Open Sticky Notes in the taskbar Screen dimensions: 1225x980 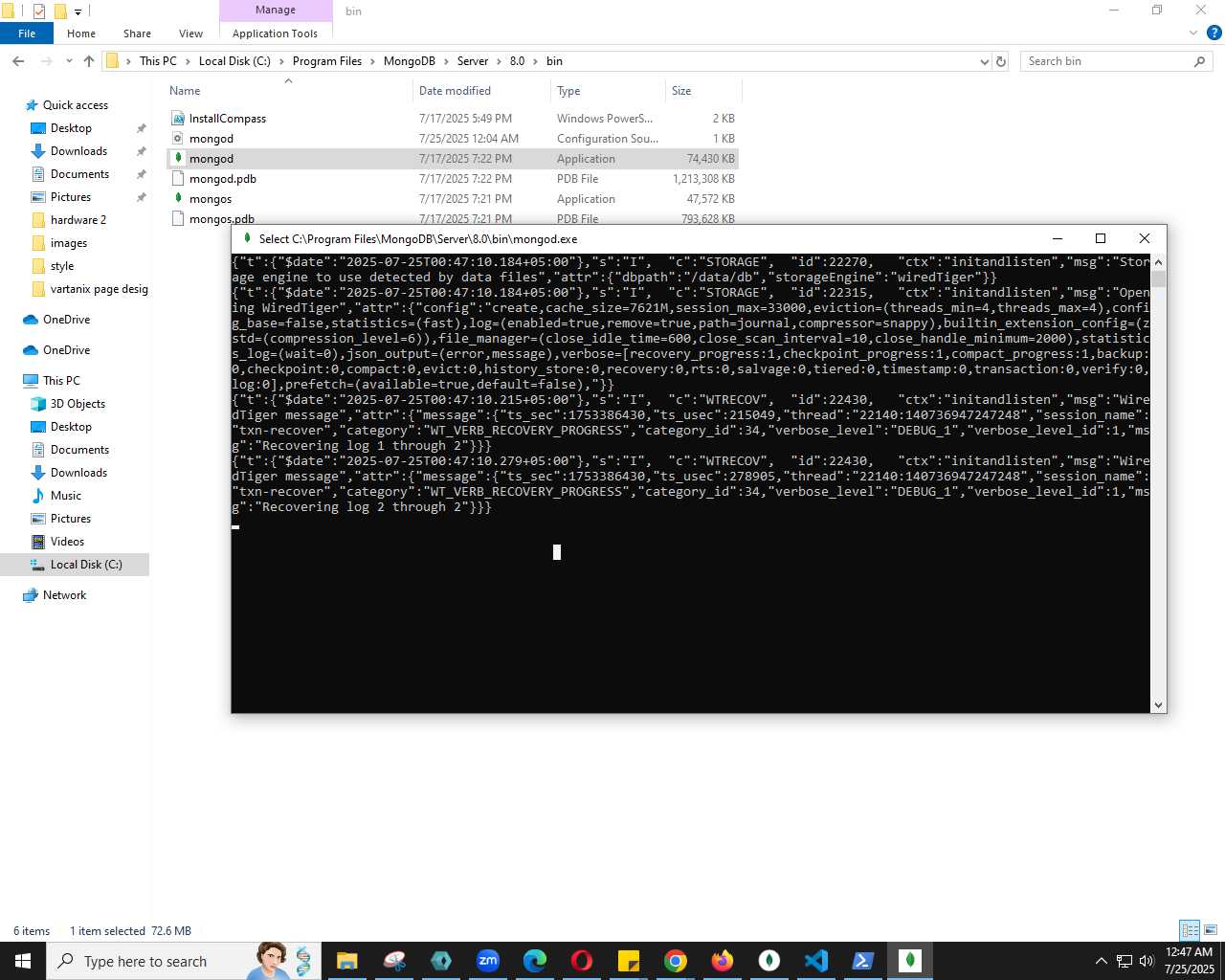pos(629,961)
